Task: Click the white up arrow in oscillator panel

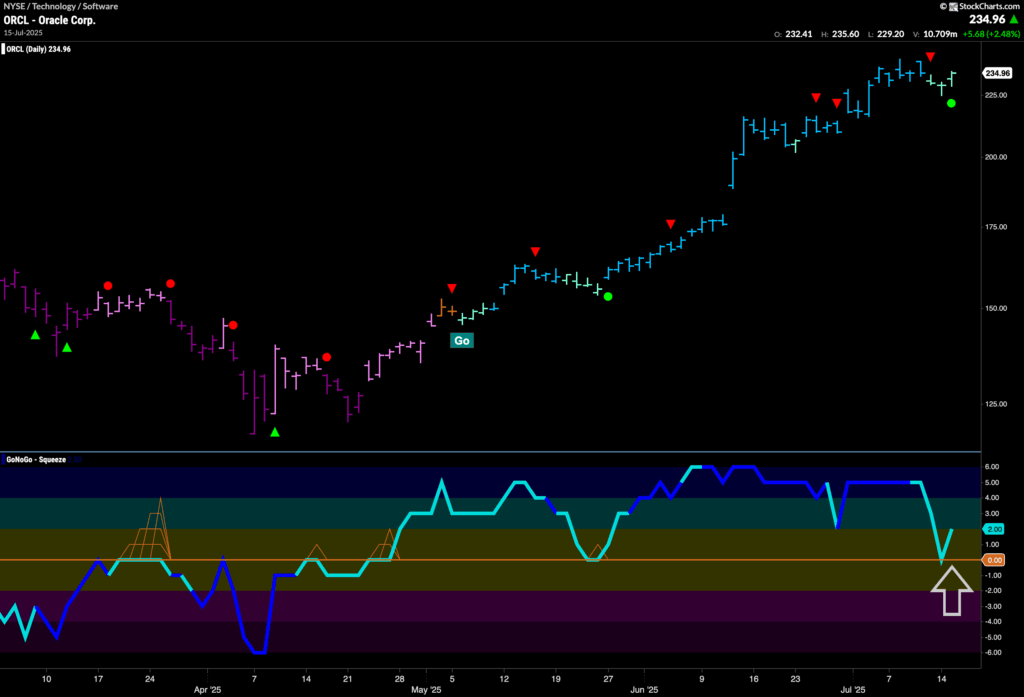Action: point(951,591)
